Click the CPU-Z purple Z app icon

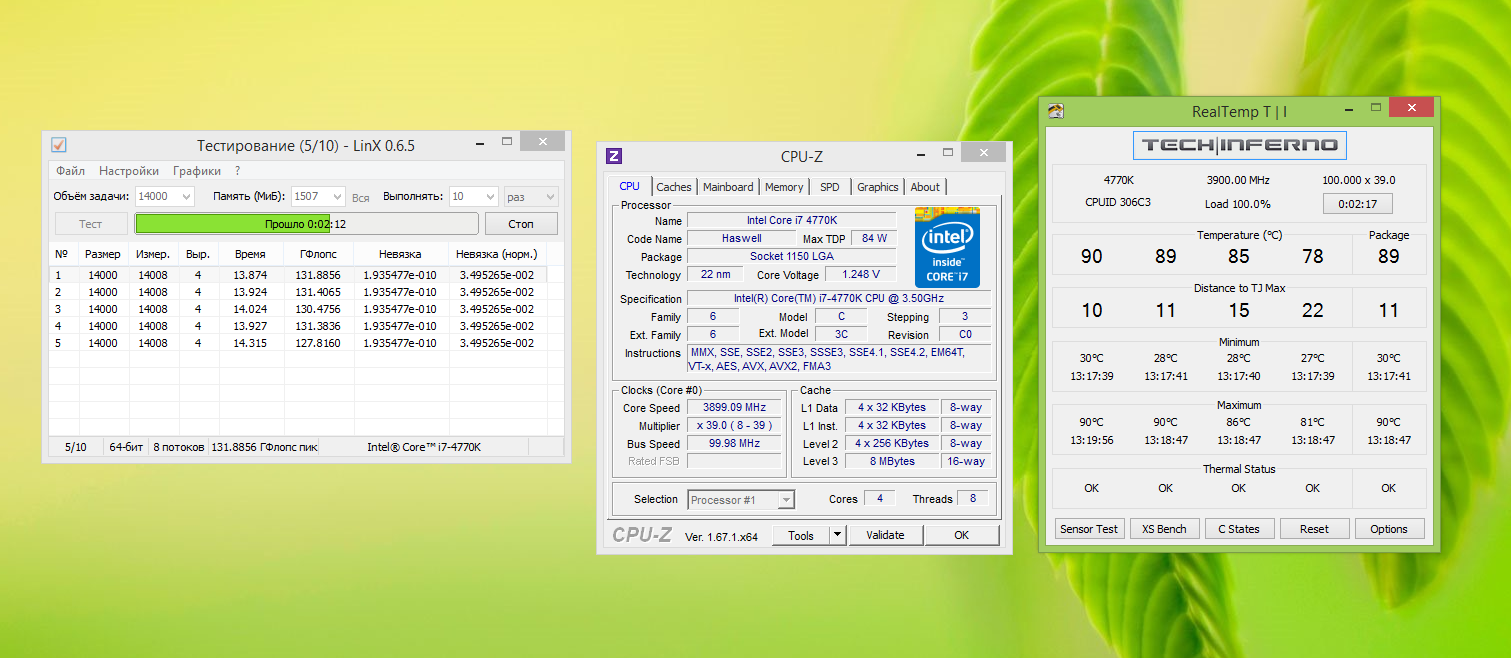tap(614, 156)
